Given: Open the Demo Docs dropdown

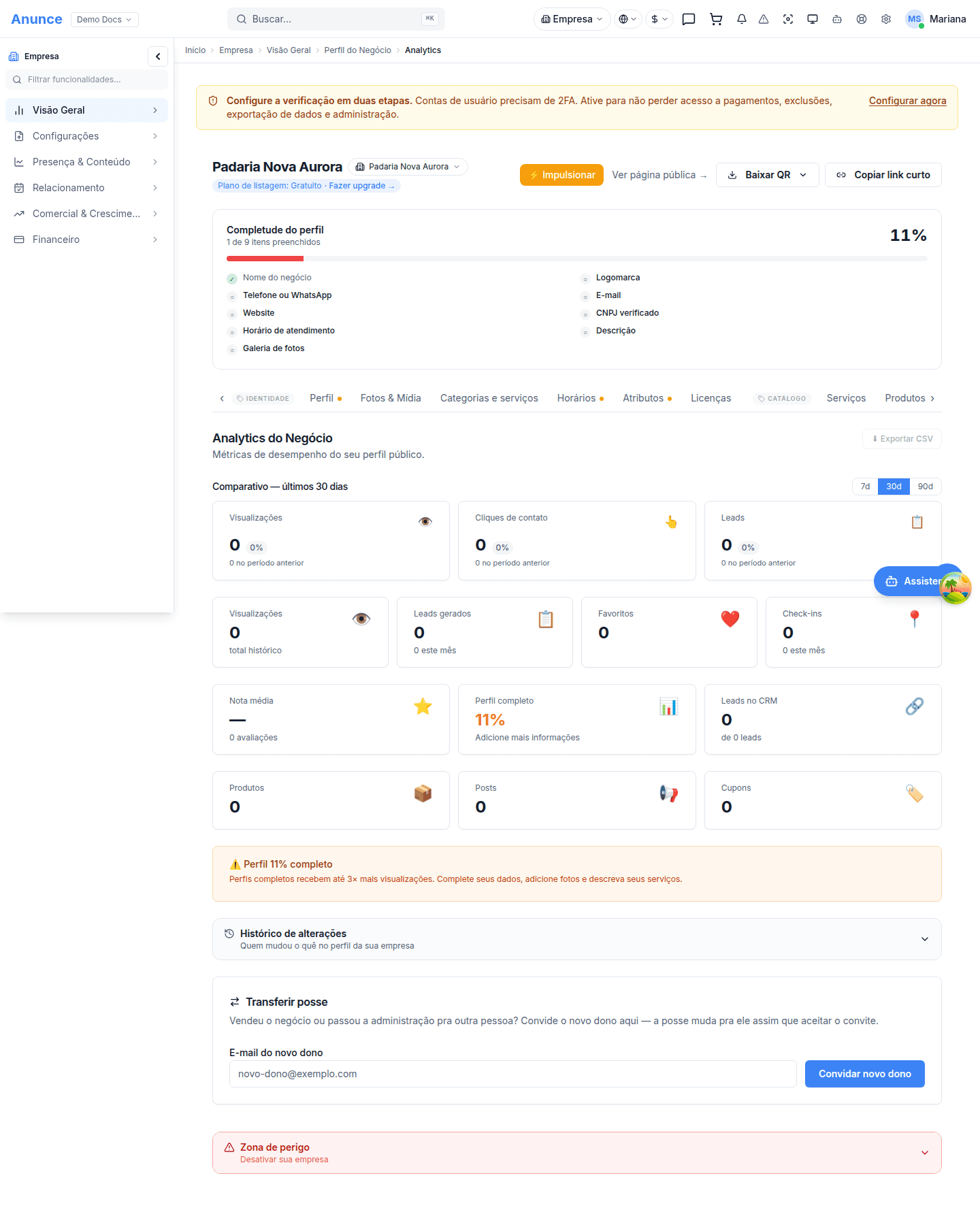Looking at the screenshot, I should (x=104, y=20).
